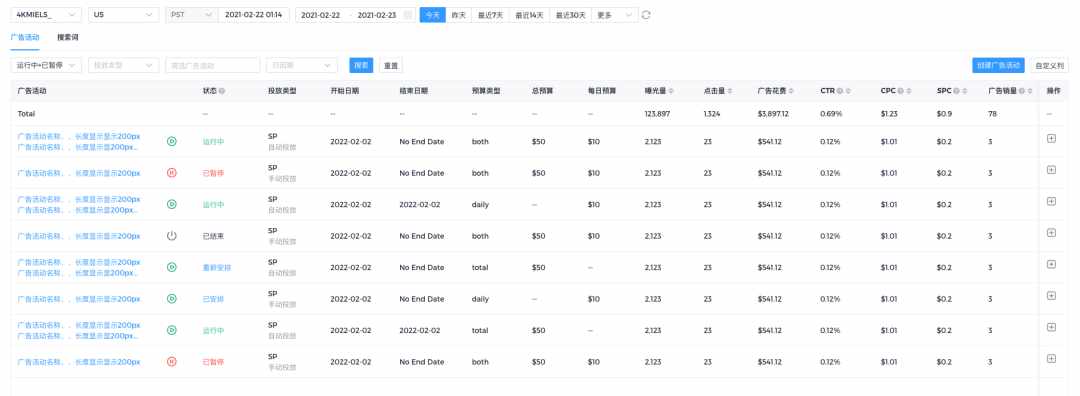
Task: Click the 自定义列 button
Action: pyautogui.click(x=1050, y=65)
